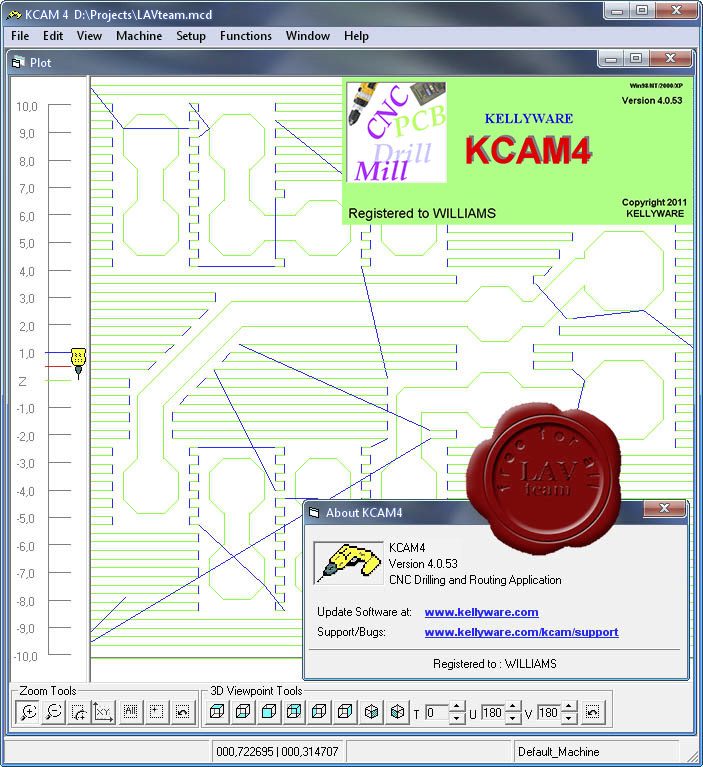Viewport: 703px width, 767px height.
Task: Click the Plot window title icon
Action: tap(18, 63)
